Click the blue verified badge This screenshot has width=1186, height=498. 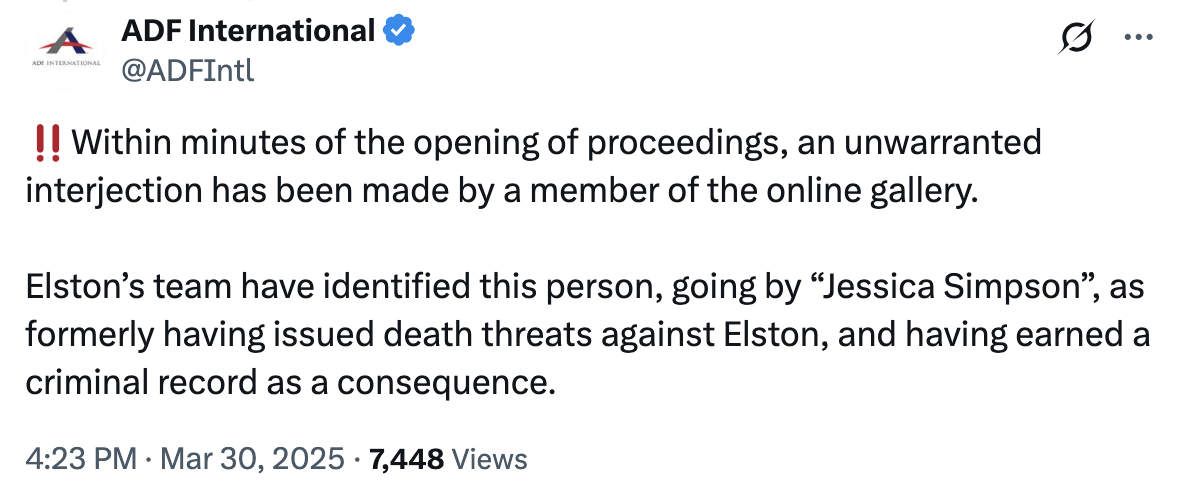(x=399, y=31)
